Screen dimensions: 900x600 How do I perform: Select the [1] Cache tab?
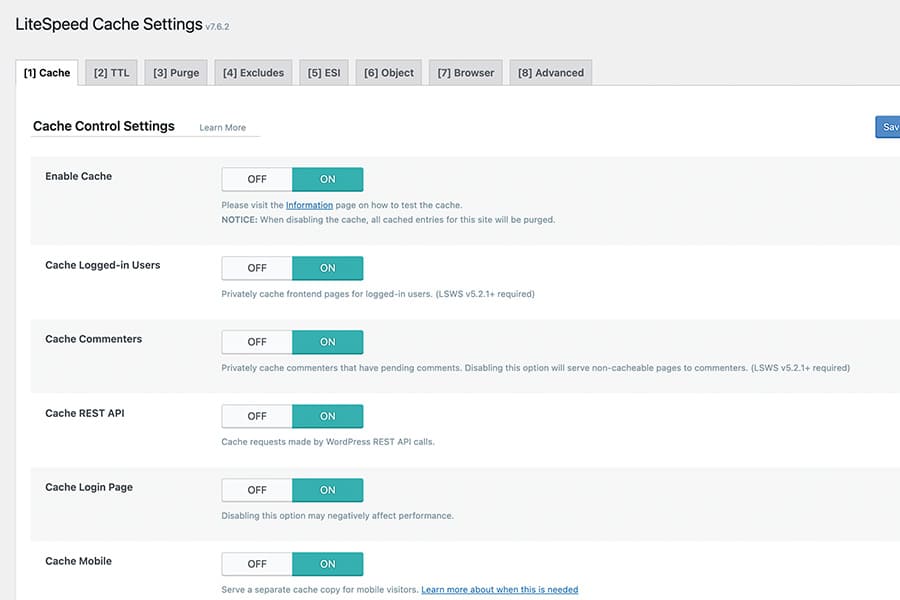pos(46,72)
